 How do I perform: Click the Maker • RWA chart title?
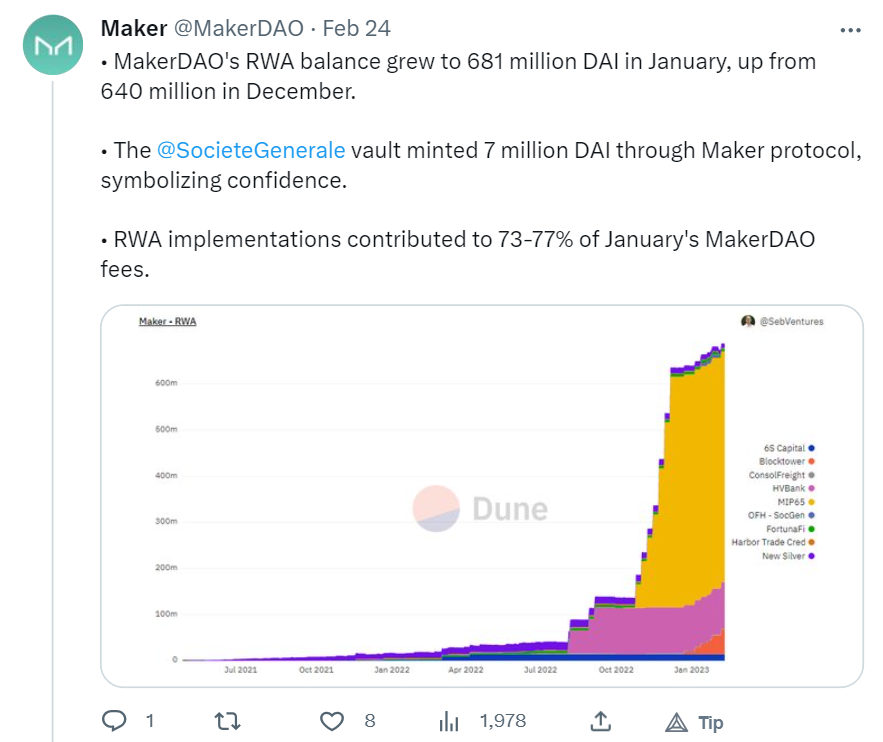pos(166,322)
